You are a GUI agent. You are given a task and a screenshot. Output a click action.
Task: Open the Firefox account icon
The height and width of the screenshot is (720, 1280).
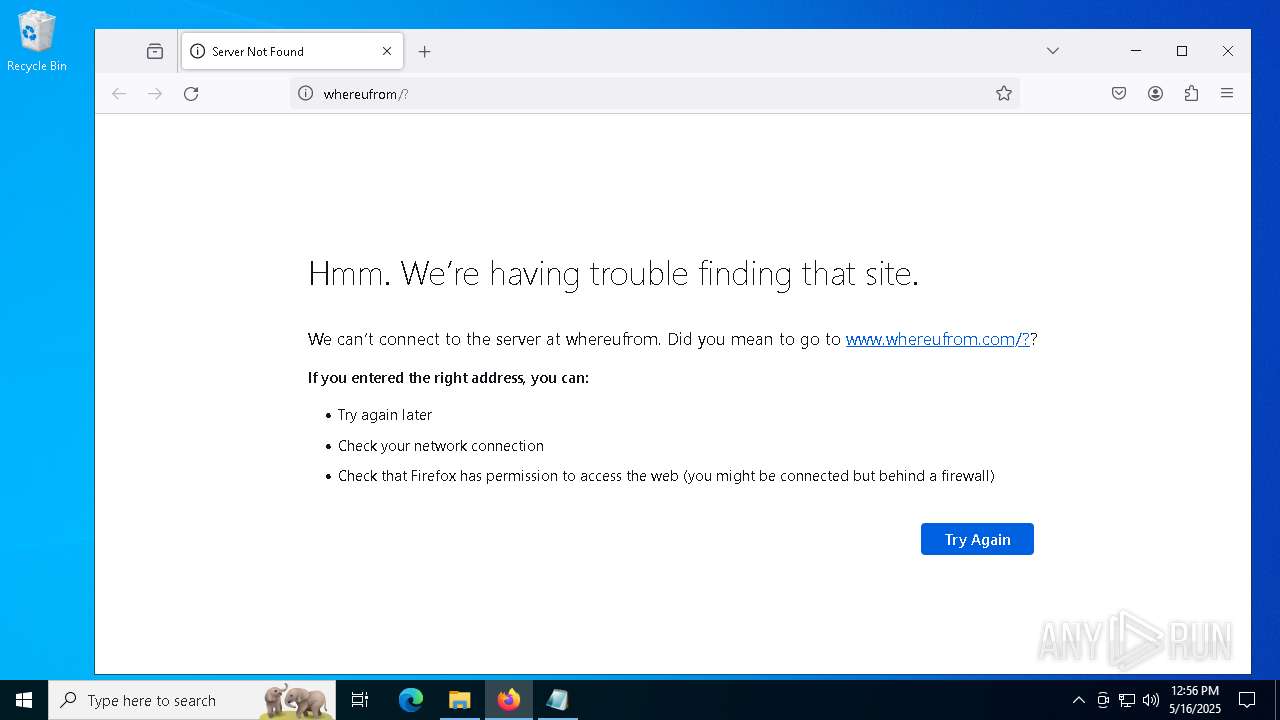pos(1155,93)
